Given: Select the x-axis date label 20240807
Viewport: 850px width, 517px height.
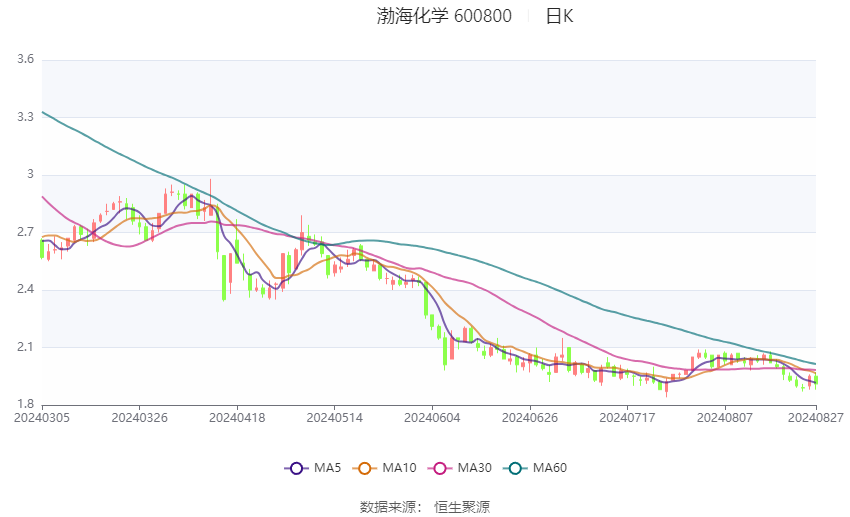Looking at the screenshot, I should click(x=725, y=418).
